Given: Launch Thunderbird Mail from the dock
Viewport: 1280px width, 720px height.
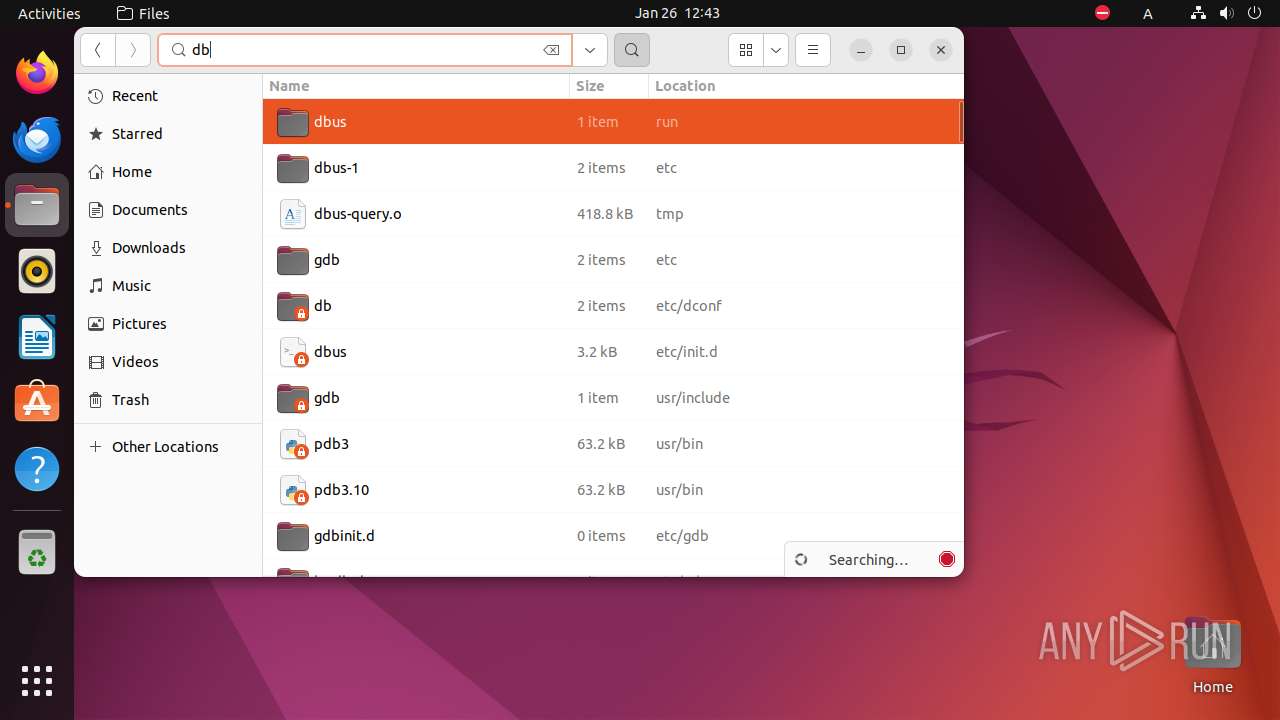Looking at the screenshot, I should pyautogui.click(x=37, y=139).
